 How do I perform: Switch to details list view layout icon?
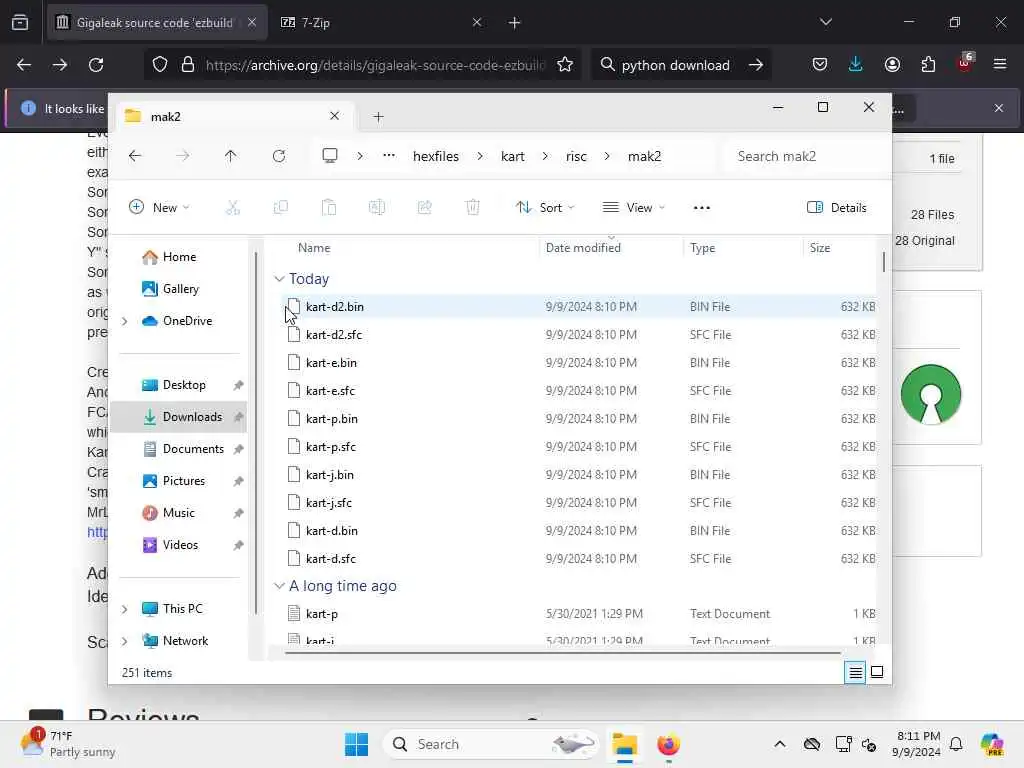855,672
